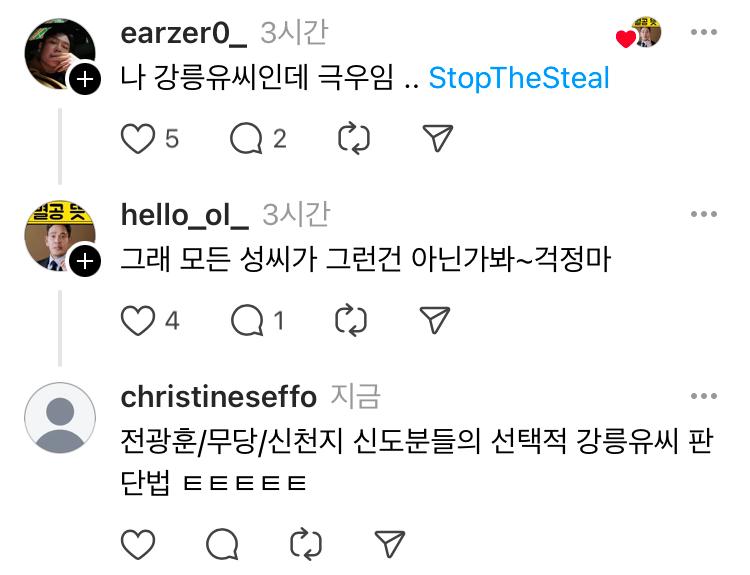Image resolution: width=750 pixels, height=575 pixels.
Task: Repost hello_ol_'s reply
Action: click(x=352, y=320)
